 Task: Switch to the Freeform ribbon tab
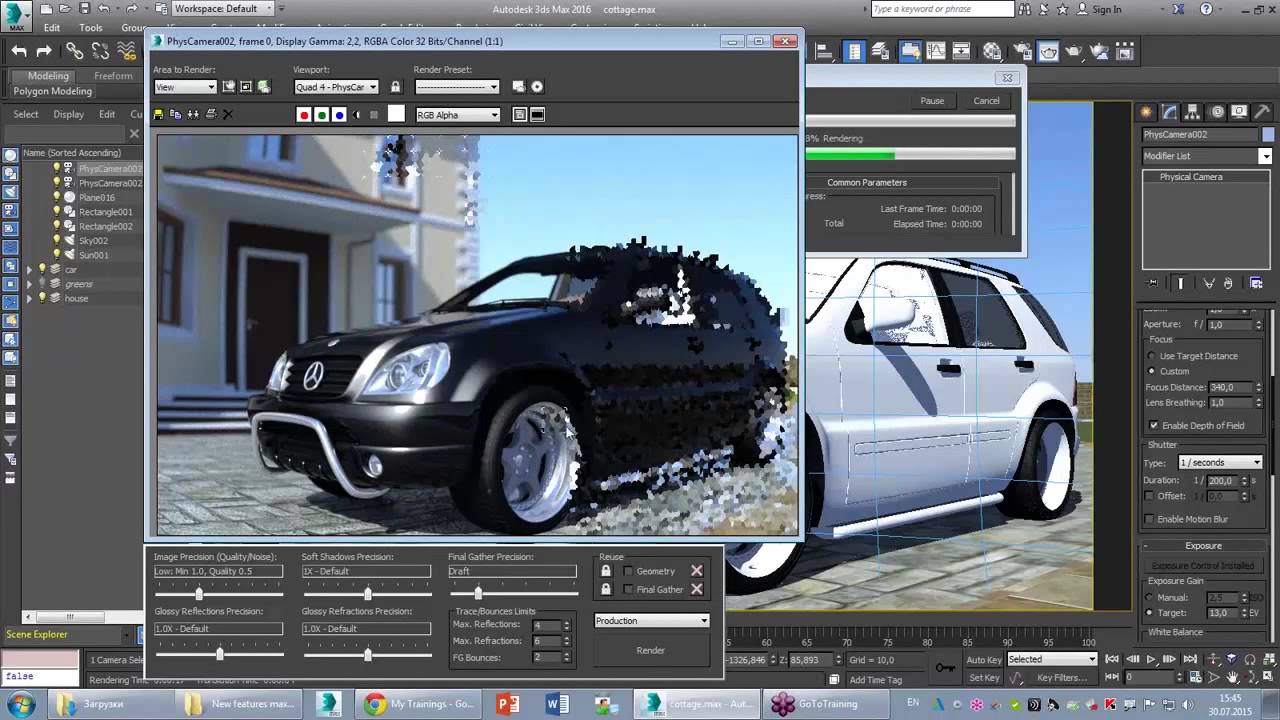[113, 76]
